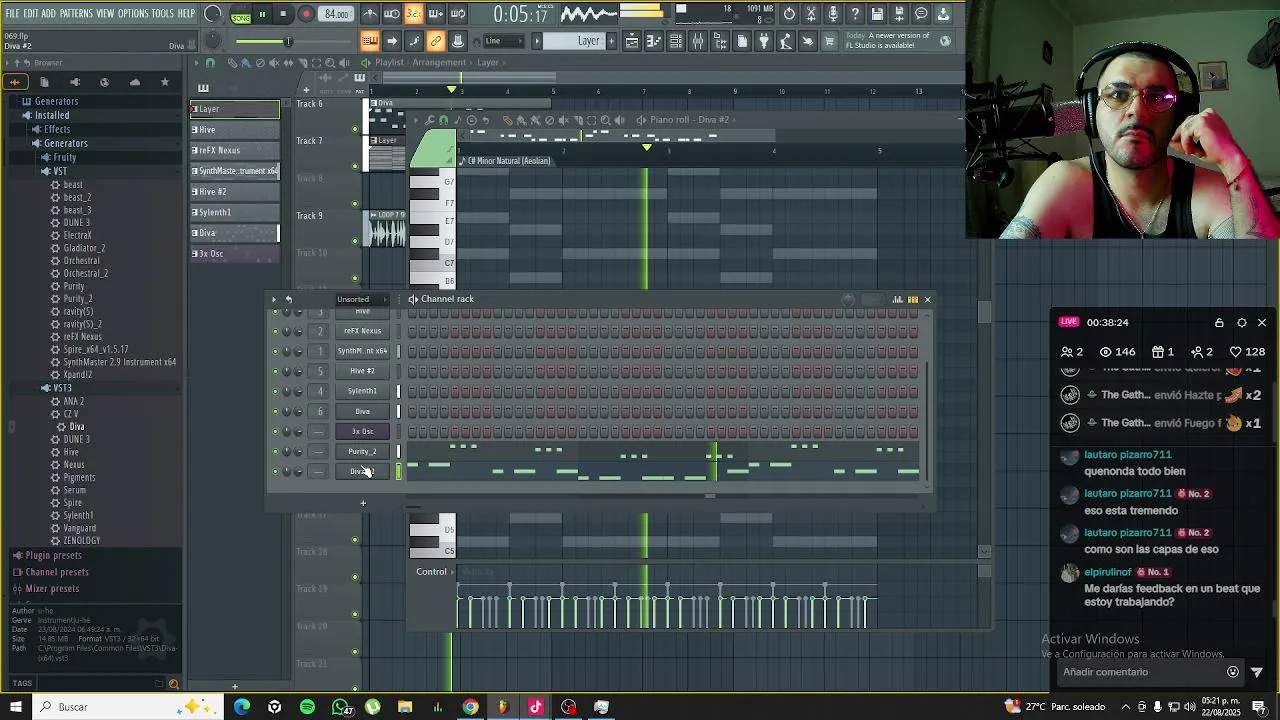
Task: Click the undo history icon
Action: pyautogui.click(x=789, y=14)
